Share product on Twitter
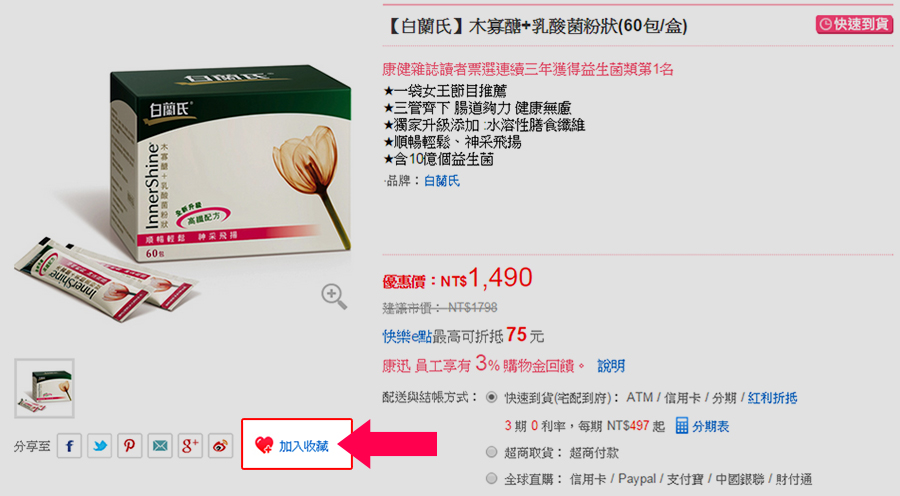 (100, 446)
